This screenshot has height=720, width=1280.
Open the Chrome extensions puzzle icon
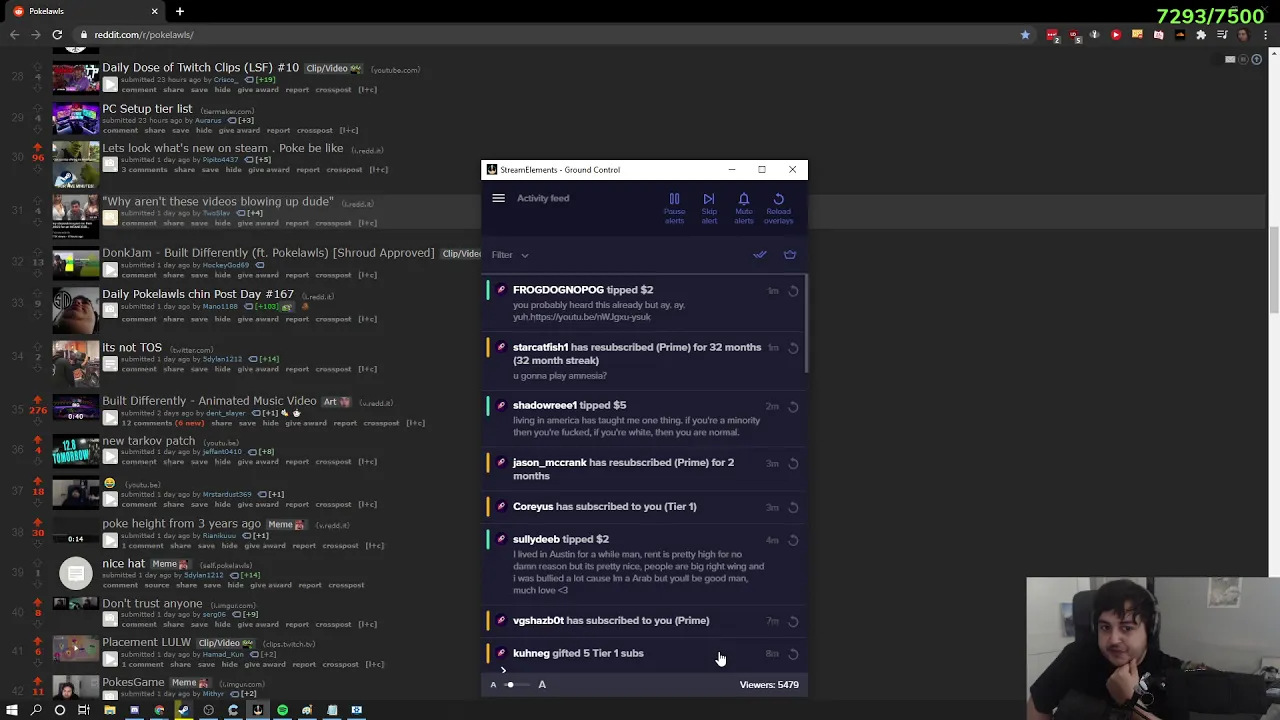click(1201, 35)
